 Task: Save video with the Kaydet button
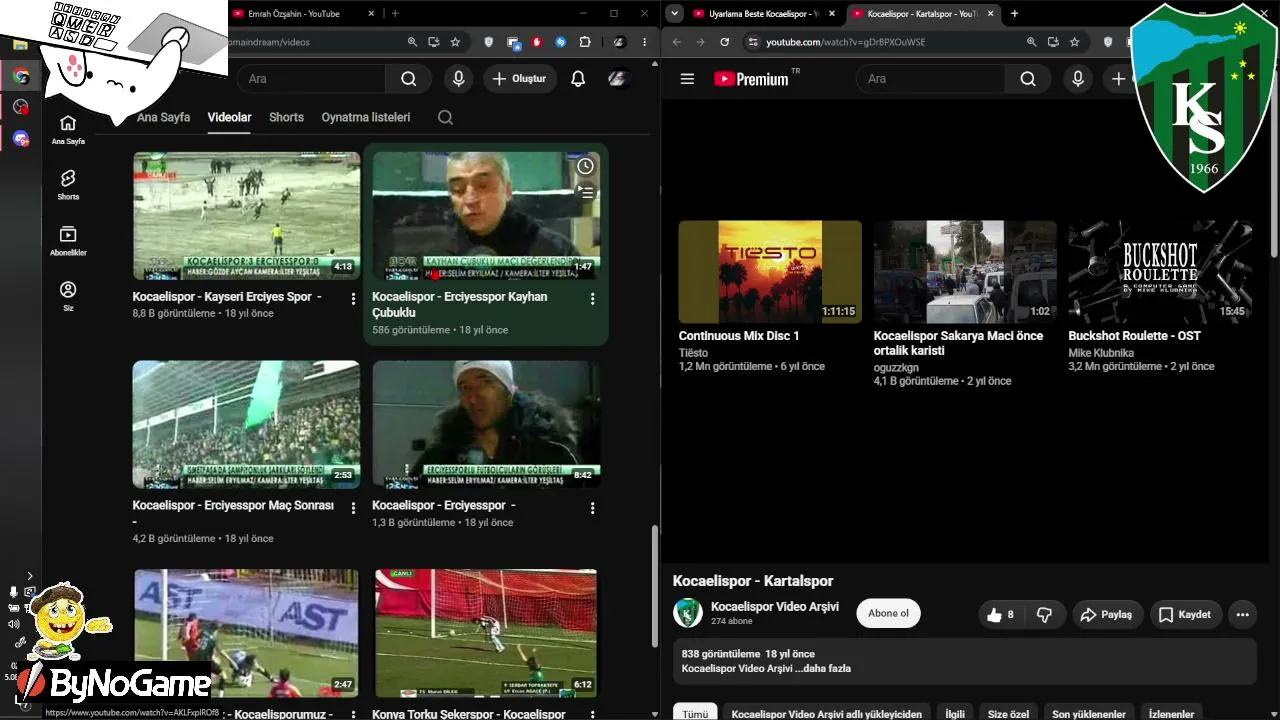pos(1185,615)
